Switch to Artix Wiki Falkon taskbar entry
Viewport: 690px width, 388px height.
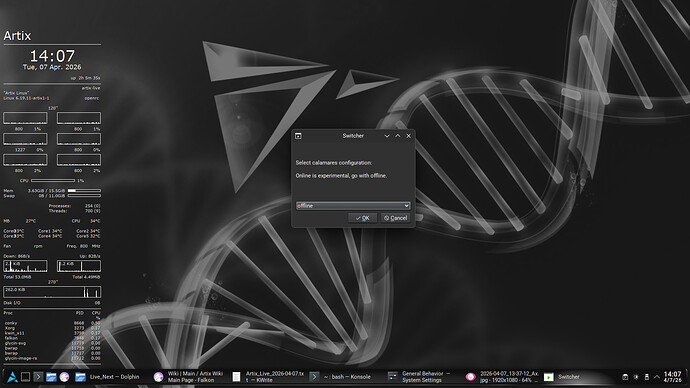click(190, 377)
